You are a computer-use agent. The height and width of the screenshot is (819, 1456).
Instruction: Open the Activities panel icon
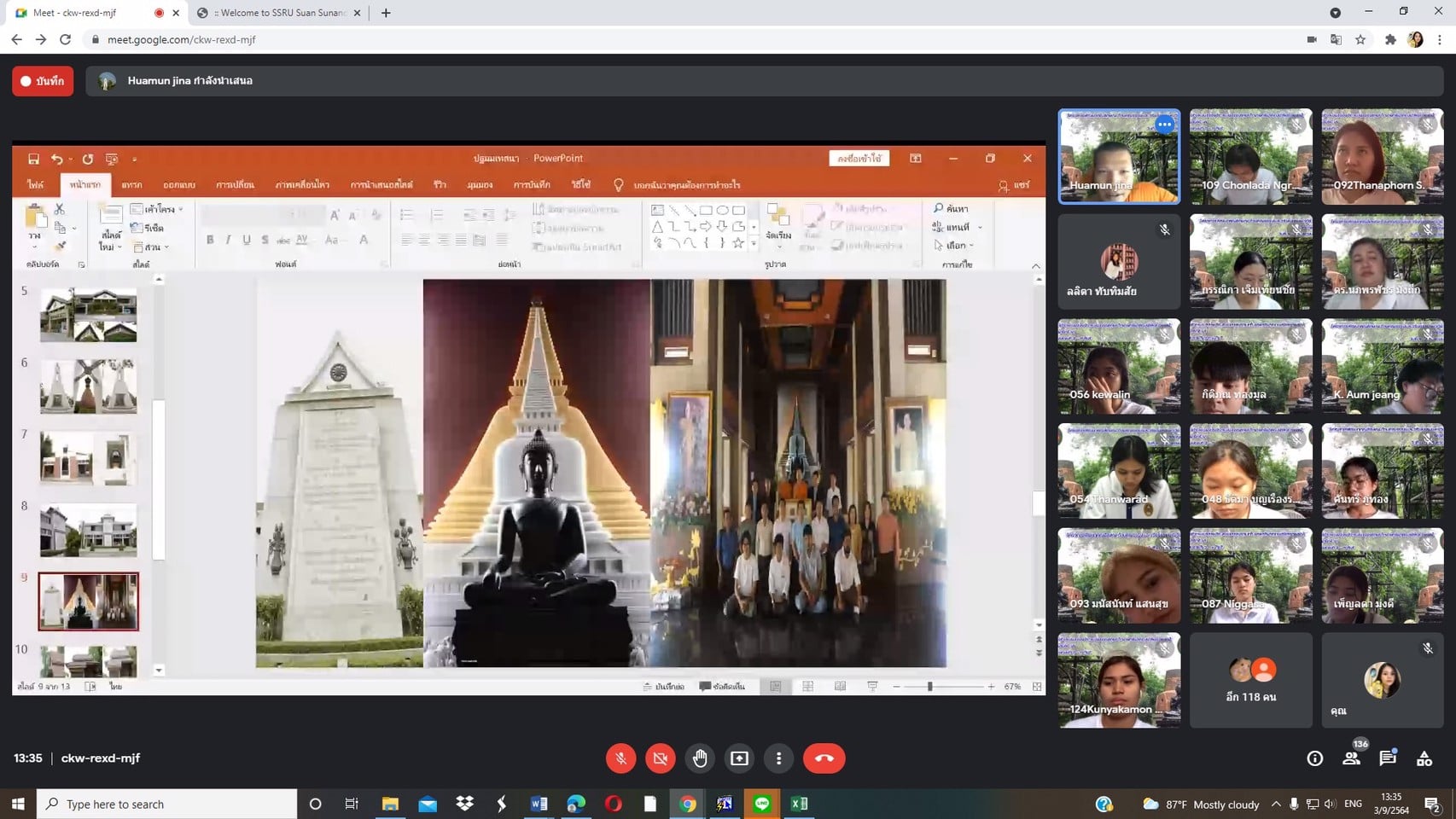(x=1424, y=758)
